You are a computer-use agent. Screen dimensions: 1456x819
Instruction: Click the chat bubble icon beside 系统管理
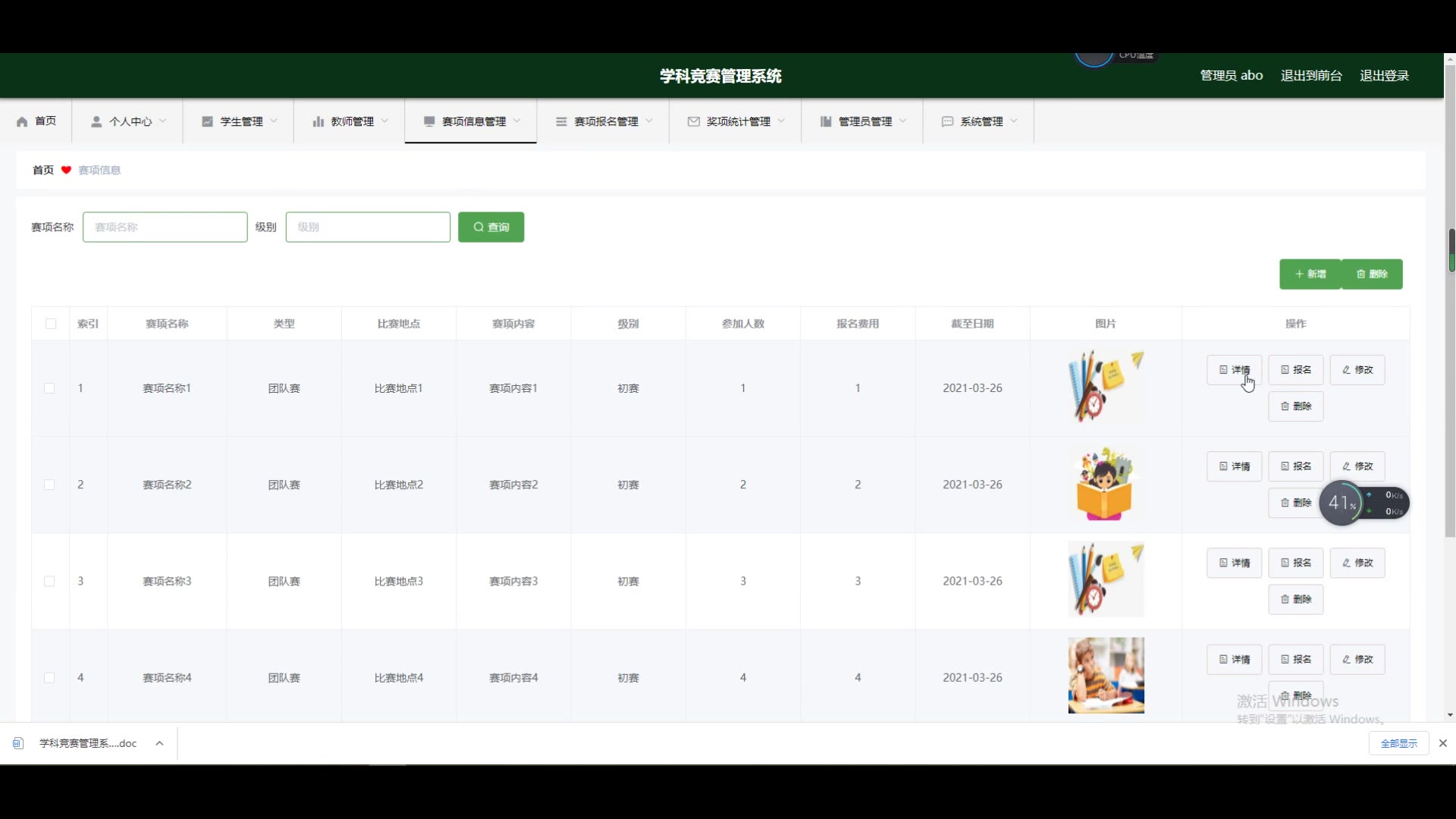pyautogui.click(x=947, y=121)
